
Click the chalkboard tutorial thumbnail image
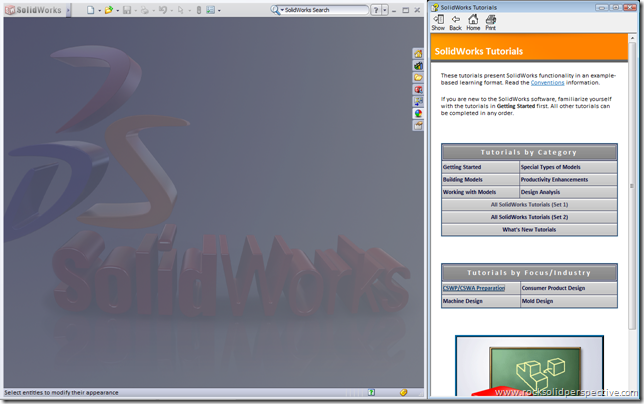(x=529, y=366)
